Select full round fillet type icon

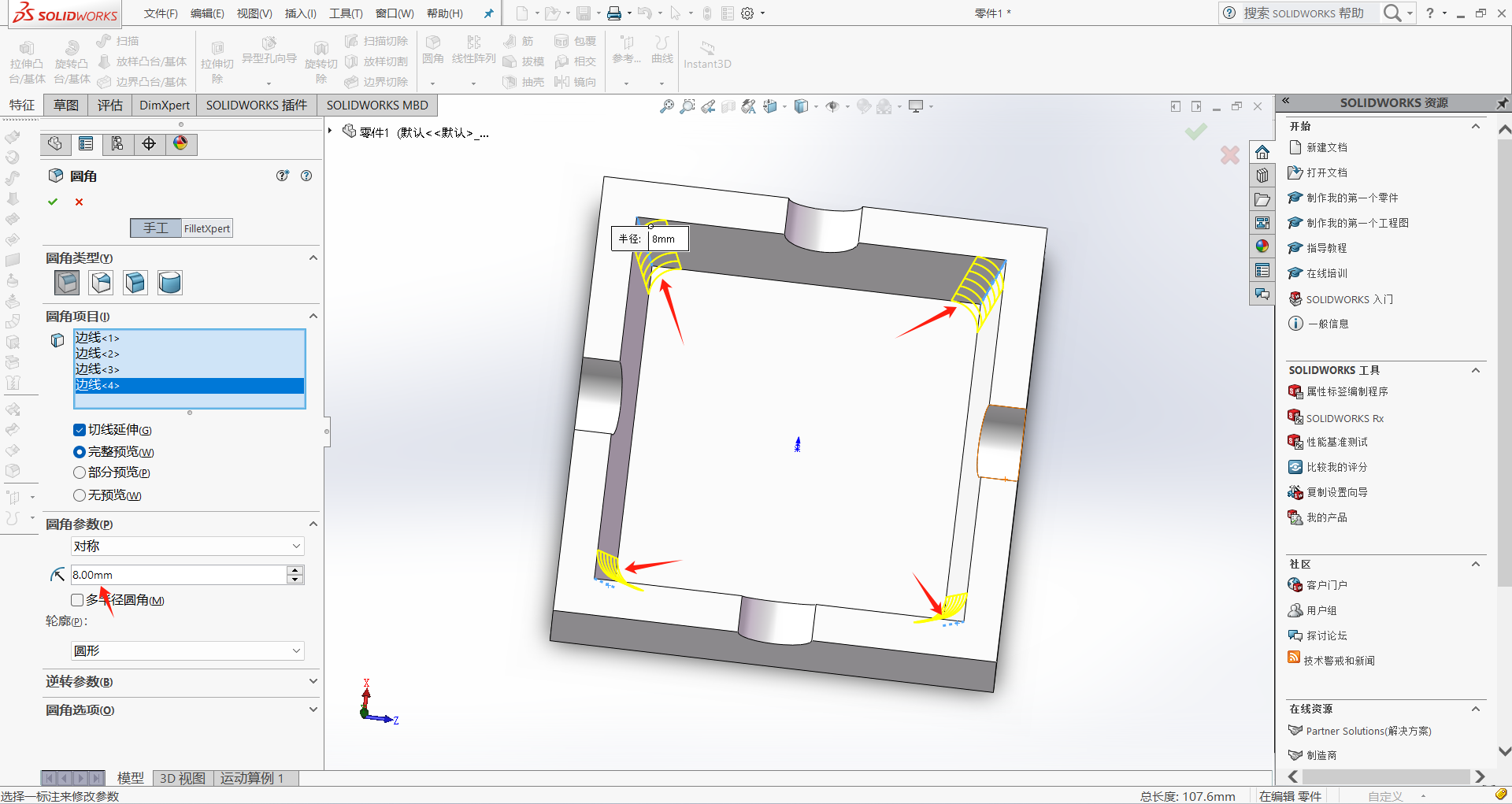169,282
